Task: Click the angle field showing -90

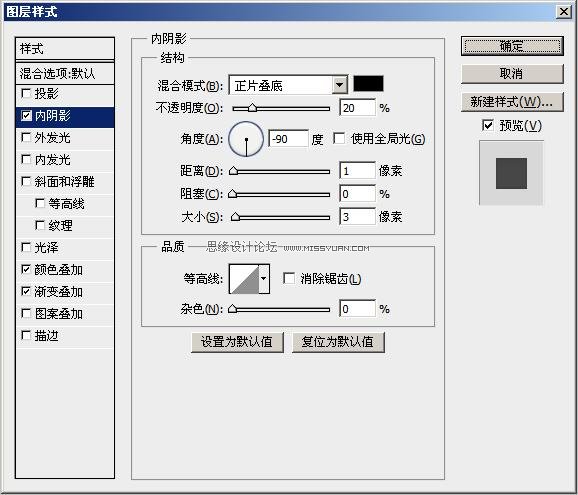Action: pyautogui.click(x=288, y=139)
